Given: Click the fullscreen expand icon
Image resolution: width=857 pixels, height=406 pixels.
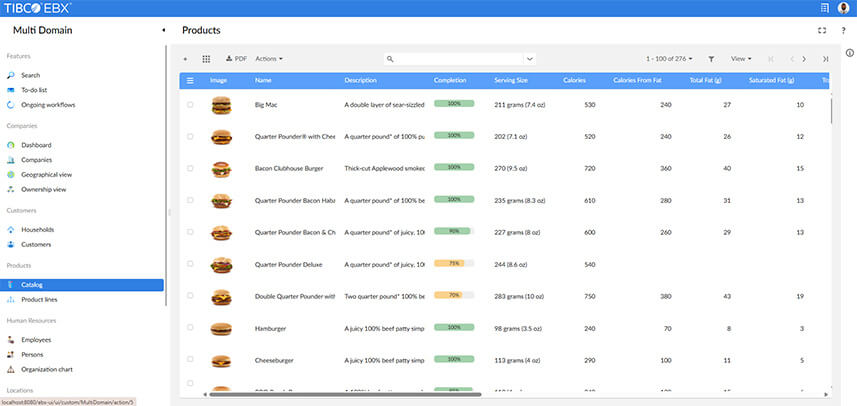Looking at the screenshot, I should [822, 30].
